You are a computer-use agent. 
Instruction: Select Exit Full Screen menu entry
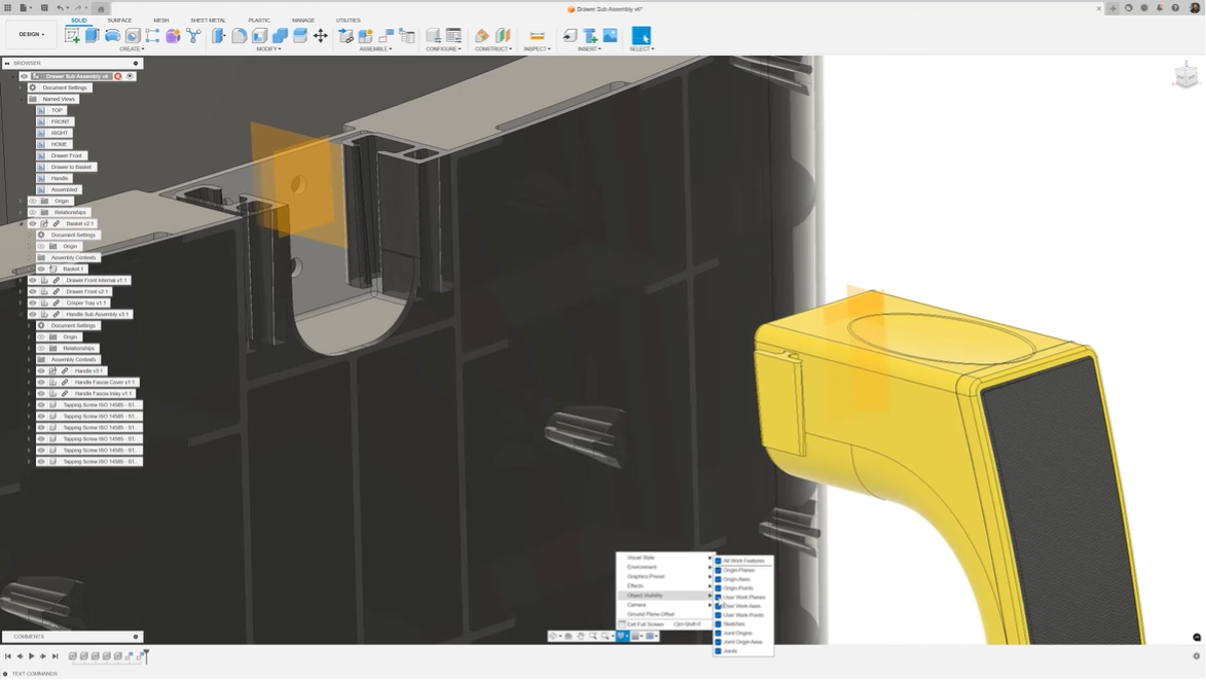coord(665,624)
